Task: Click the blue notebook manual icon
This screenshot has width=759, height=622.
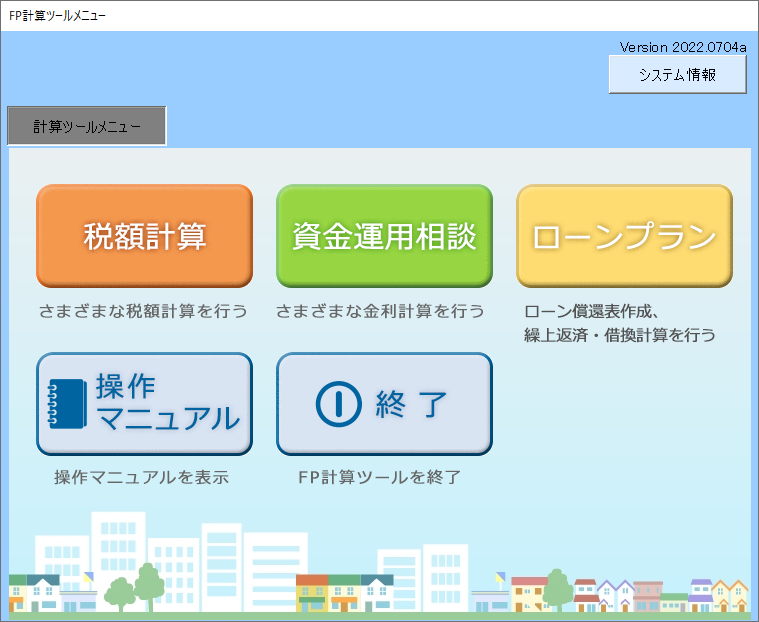Action: 68,403
